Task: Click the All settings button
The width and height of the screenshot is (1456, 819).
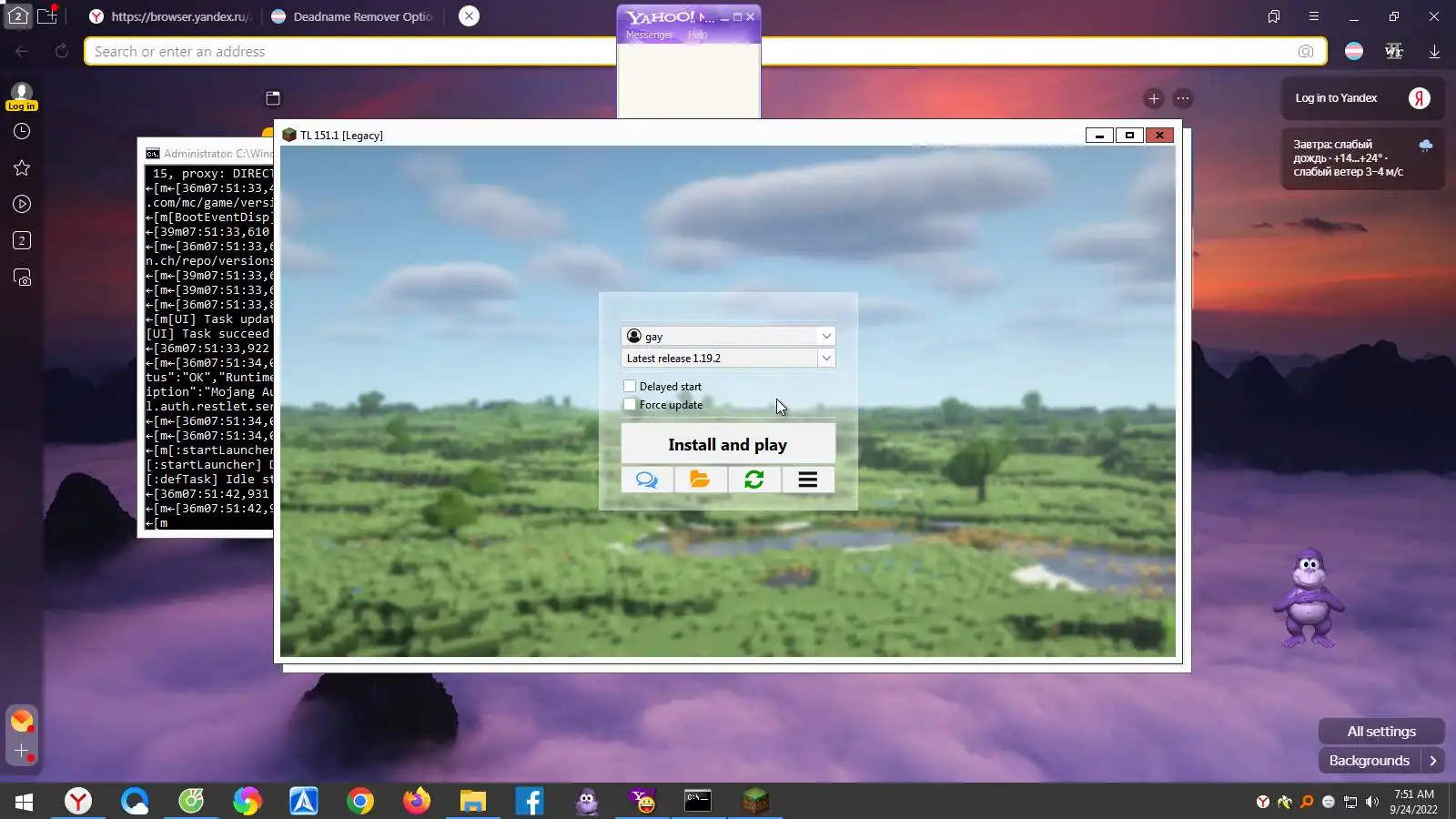Action: point(1381,732)
